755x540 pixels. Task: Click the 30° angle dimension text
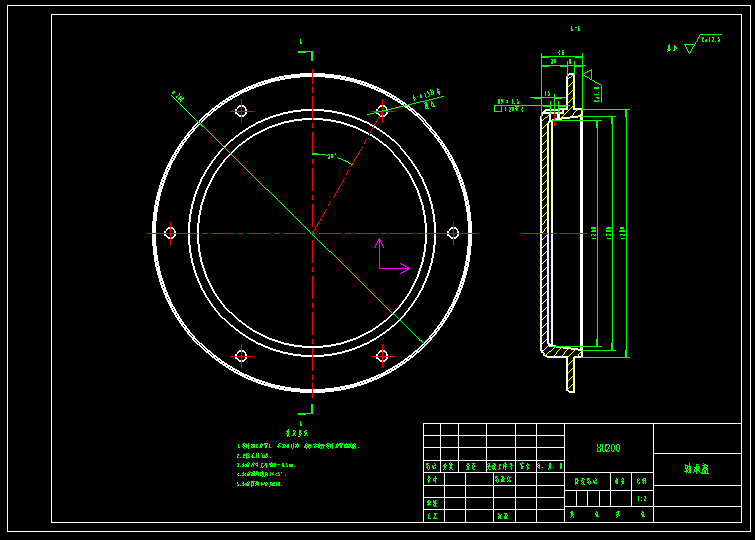[331, 157]
